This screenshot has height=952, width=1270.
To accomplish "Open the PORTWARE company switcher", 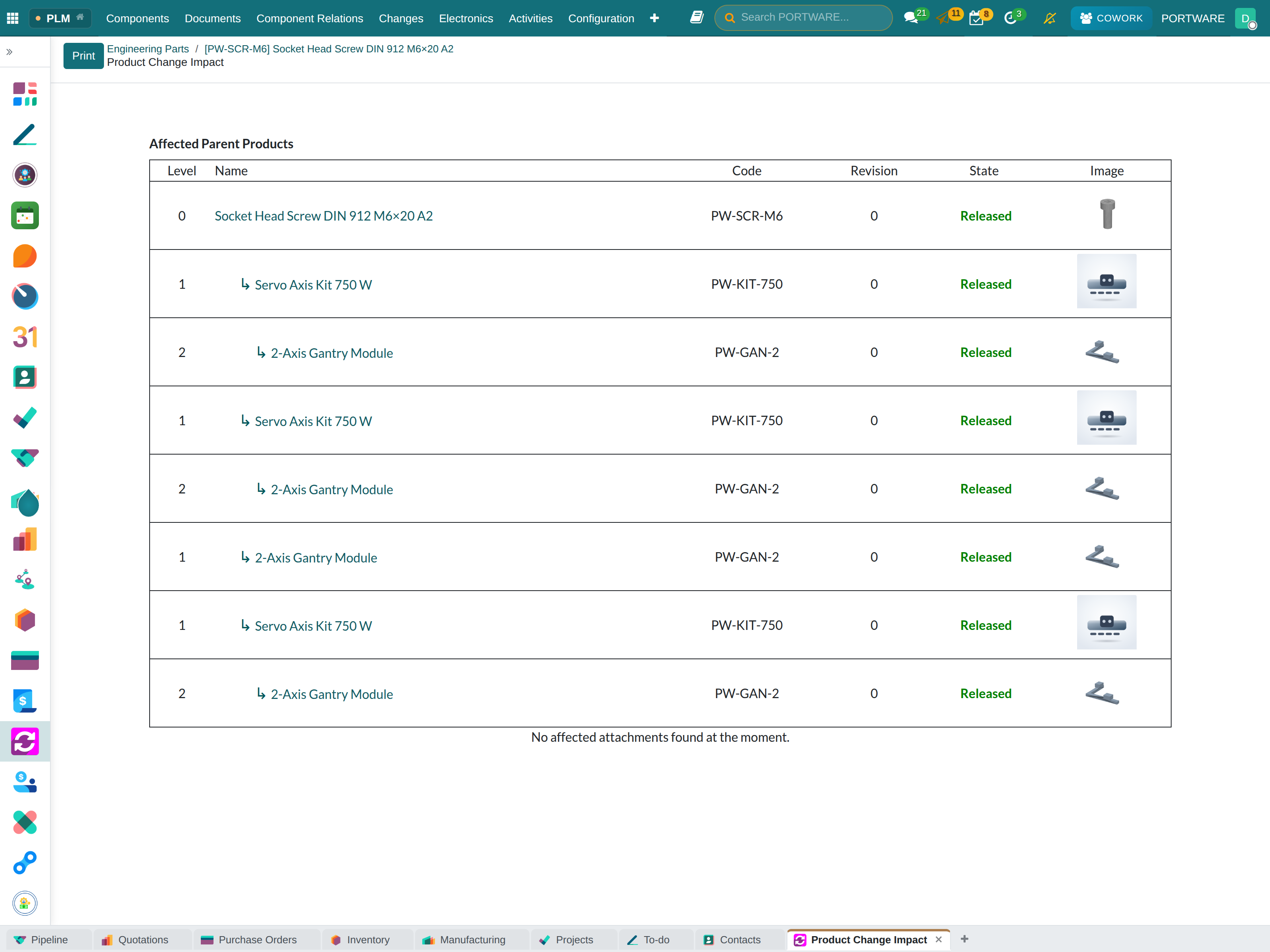I will coord(1193,18).
